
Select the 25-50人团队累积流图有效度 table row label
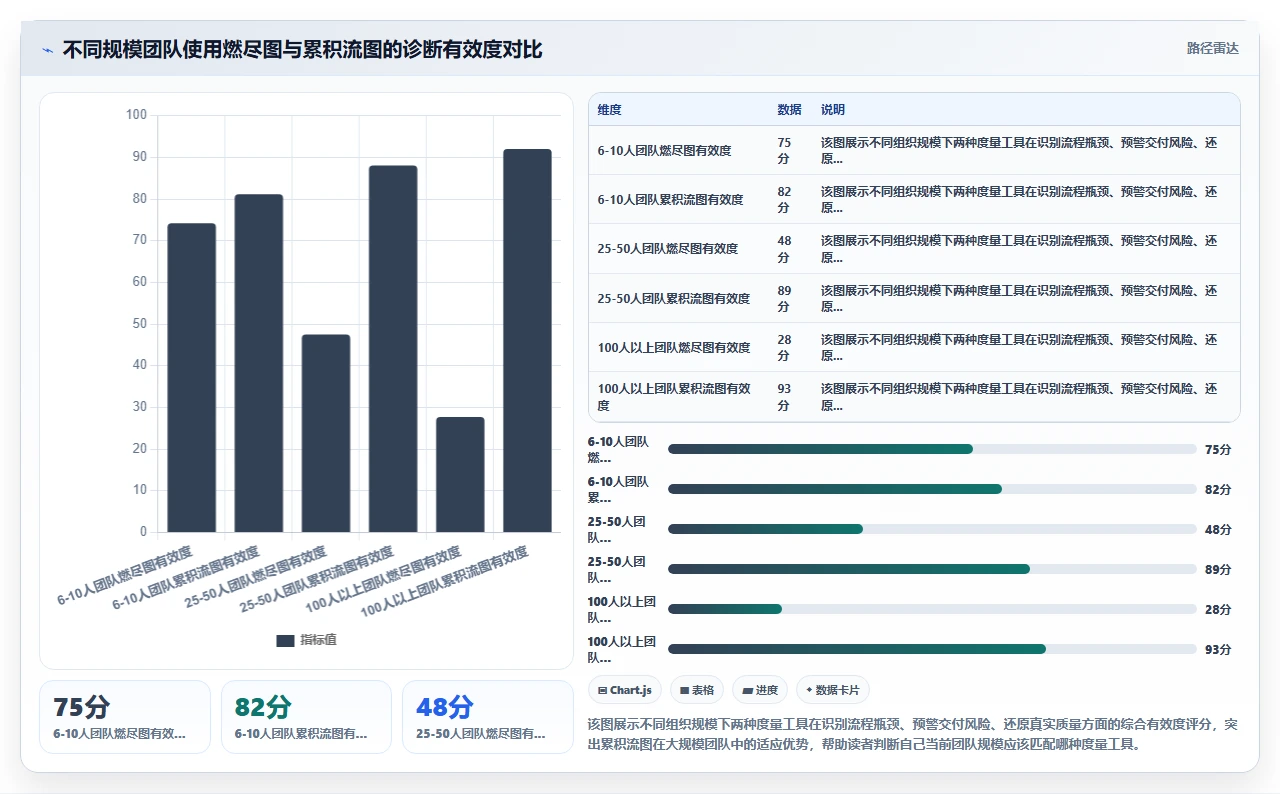coord(673,299)
